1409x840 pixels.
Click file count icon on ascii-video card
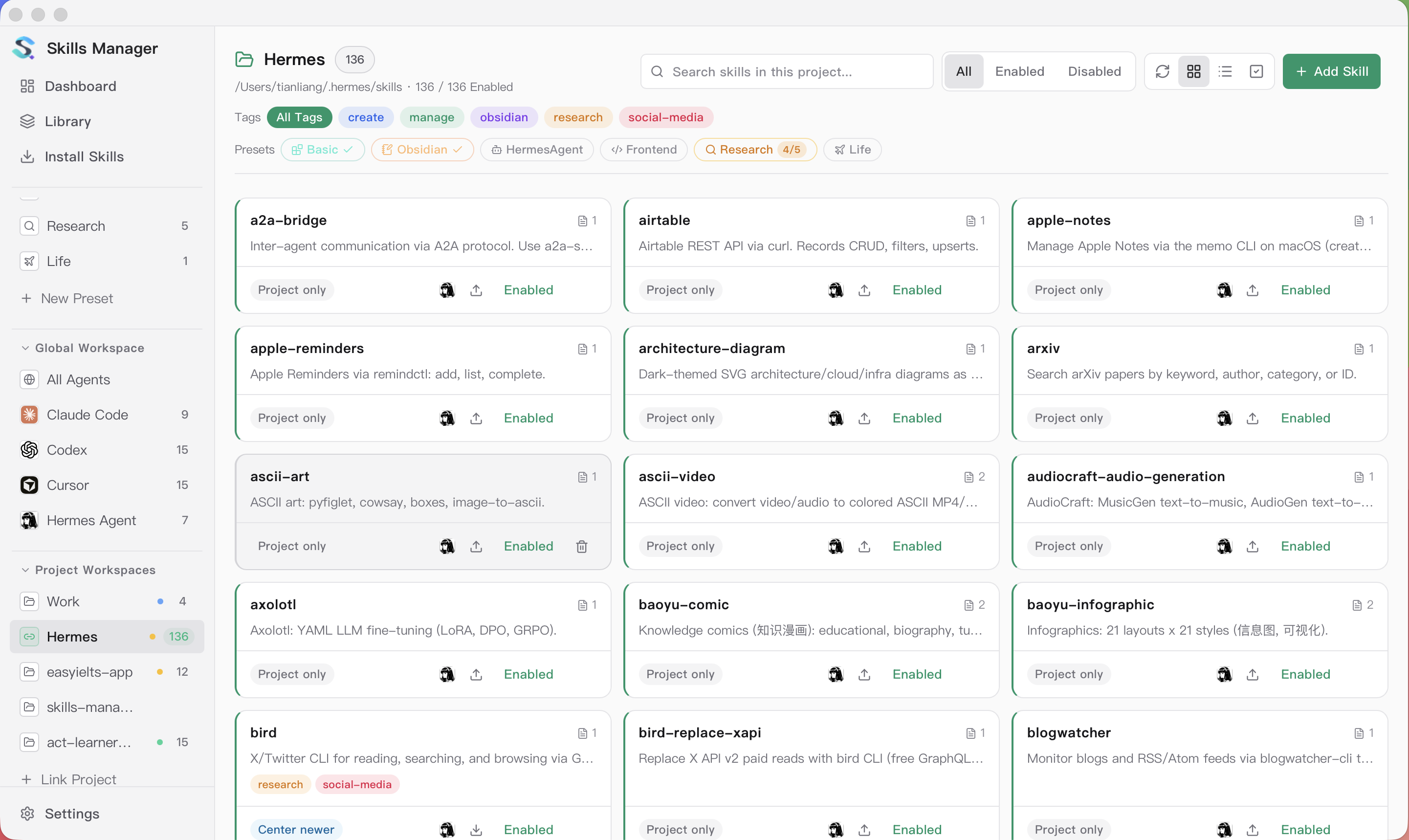(x=969, y=477)
